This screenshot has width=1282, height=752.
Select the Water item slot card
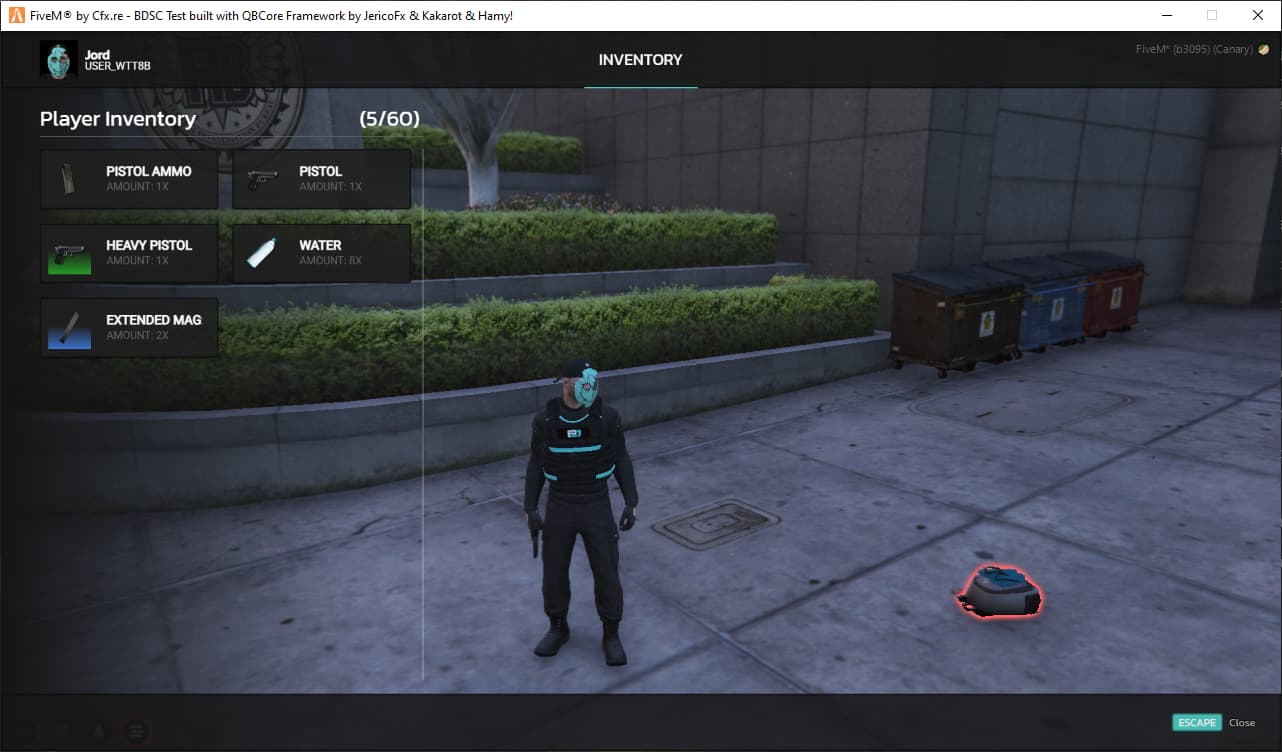pos(321,252)
